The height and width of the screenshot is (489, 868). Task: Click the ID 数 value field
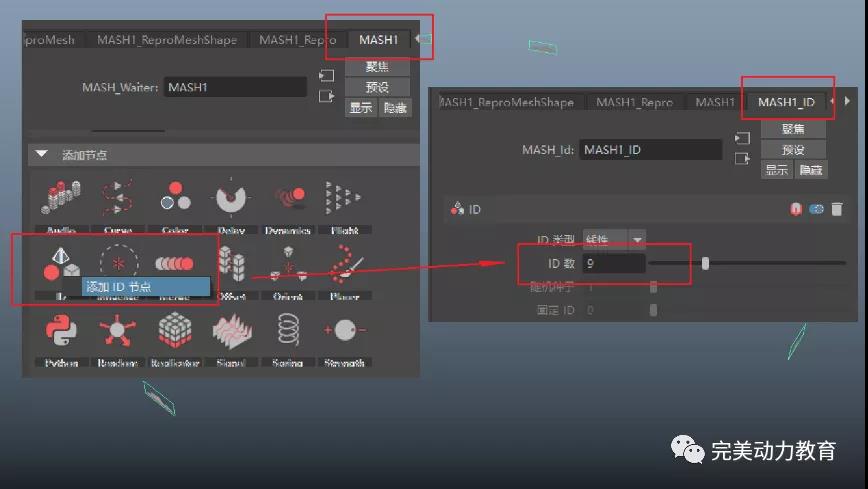pos(613,264)
